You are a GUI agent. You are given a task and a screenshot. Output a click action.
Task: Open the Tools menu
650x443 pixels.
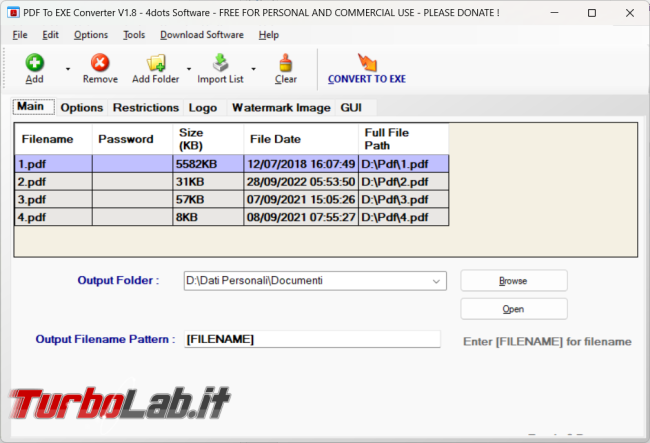[134, 35]
